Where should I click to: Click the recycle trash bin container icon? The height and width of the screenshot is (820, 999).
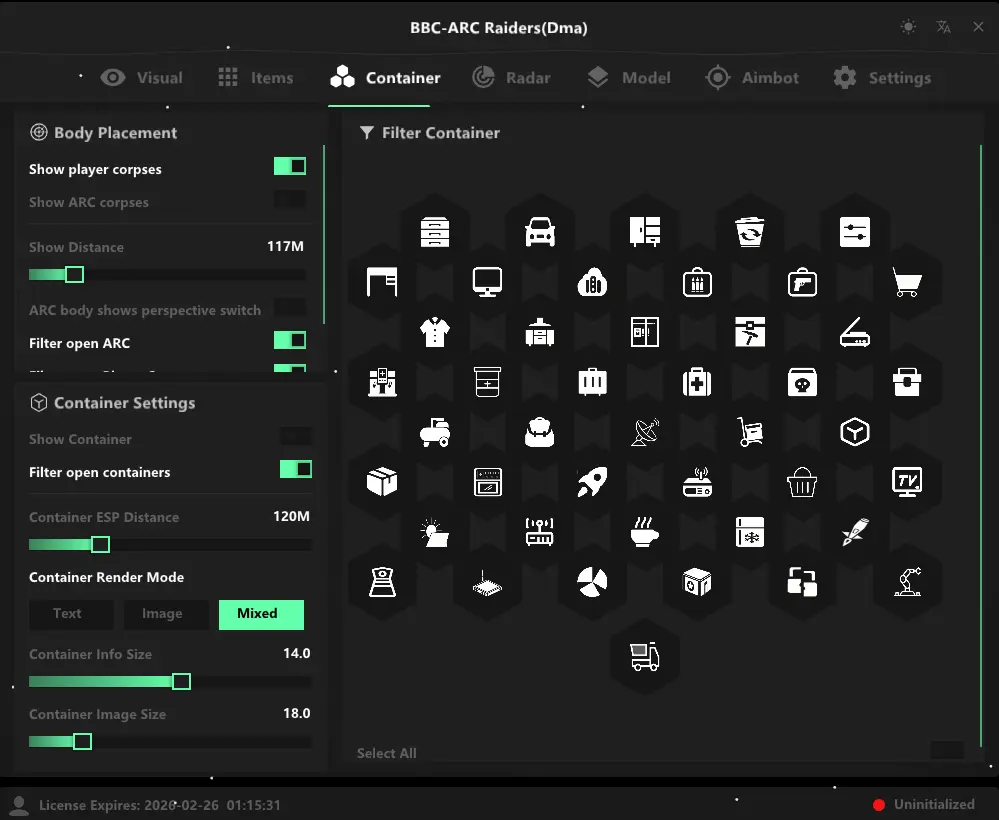(x=749, y=232)
